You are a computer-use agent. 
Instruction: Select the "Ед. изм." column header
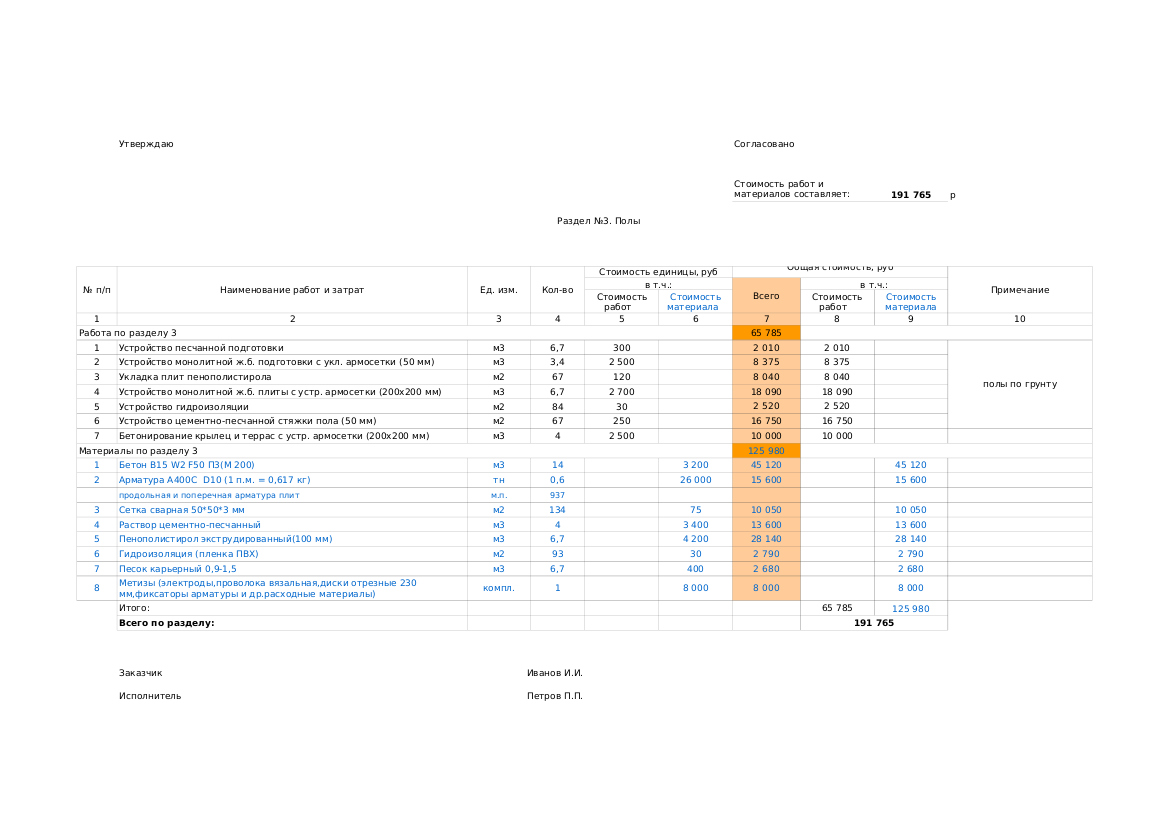tap(498, 290)
